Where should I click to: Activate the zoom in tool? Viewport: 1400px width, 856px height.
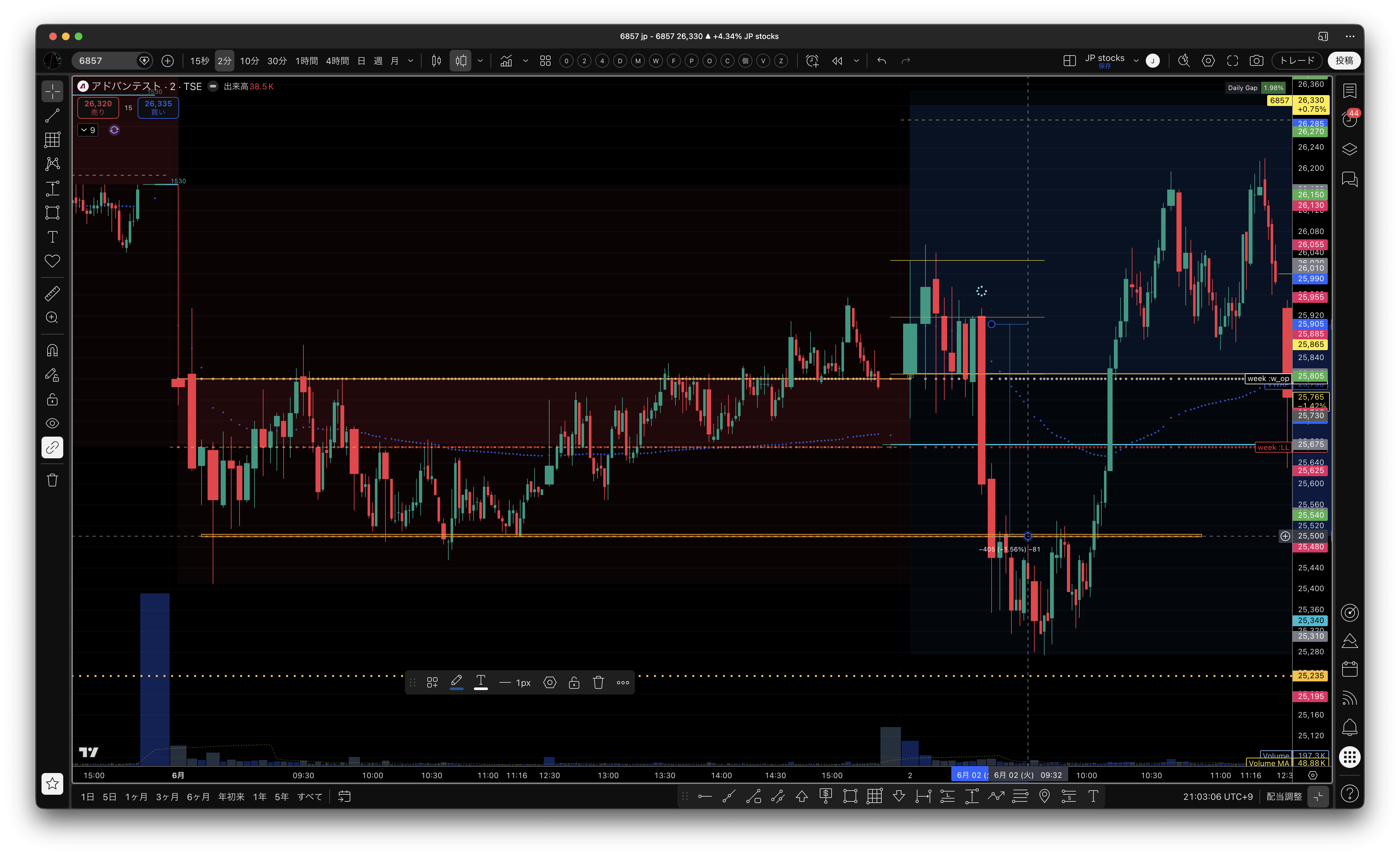[x=52, y=318]
